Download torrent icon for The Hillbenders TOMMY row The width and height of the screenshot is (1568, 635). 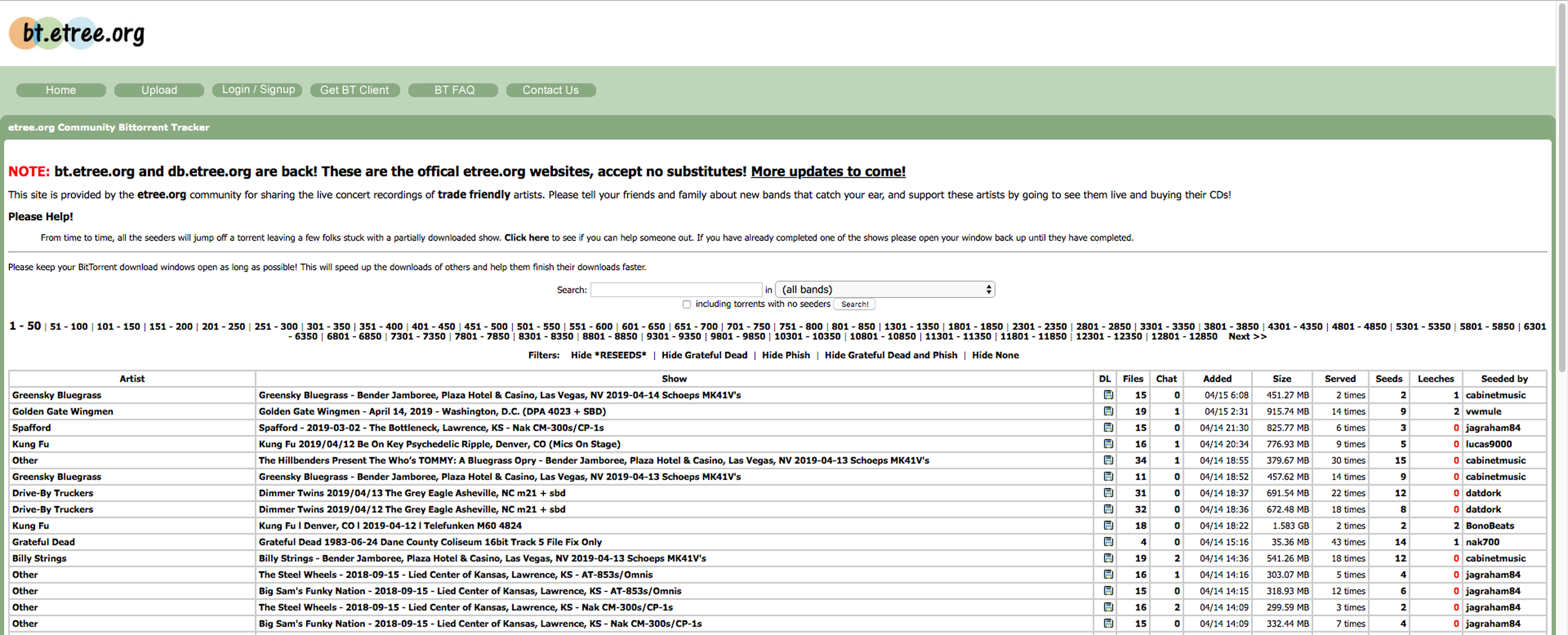coord(1108,460)
